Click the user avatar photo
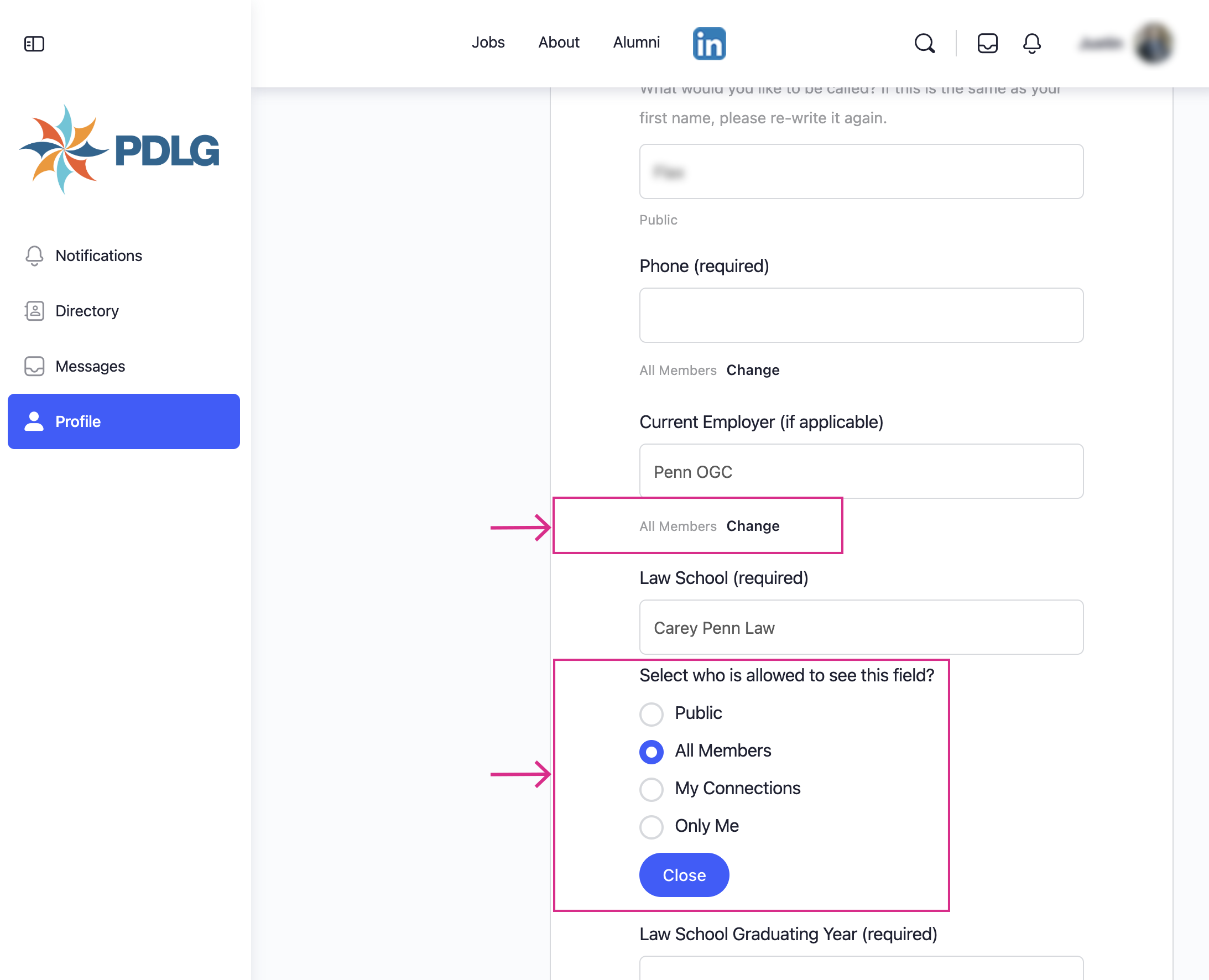 point(1154,43)
